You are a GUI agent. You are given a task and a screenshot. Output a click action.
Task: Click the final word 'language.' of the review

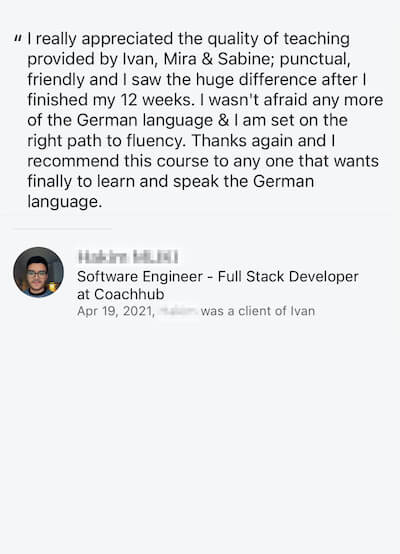tap(65, 202)
